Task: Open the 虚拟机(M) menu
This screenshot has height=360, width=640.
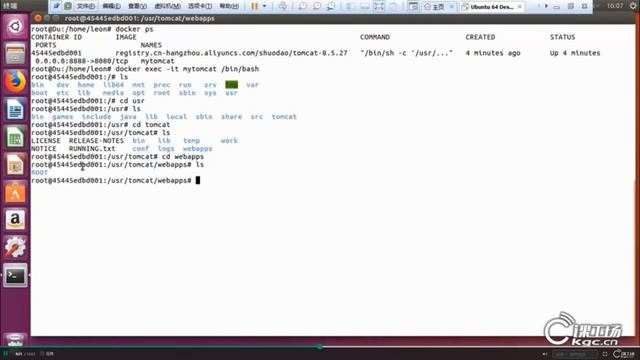Action: pyautogui.click(x=168, y=6)
